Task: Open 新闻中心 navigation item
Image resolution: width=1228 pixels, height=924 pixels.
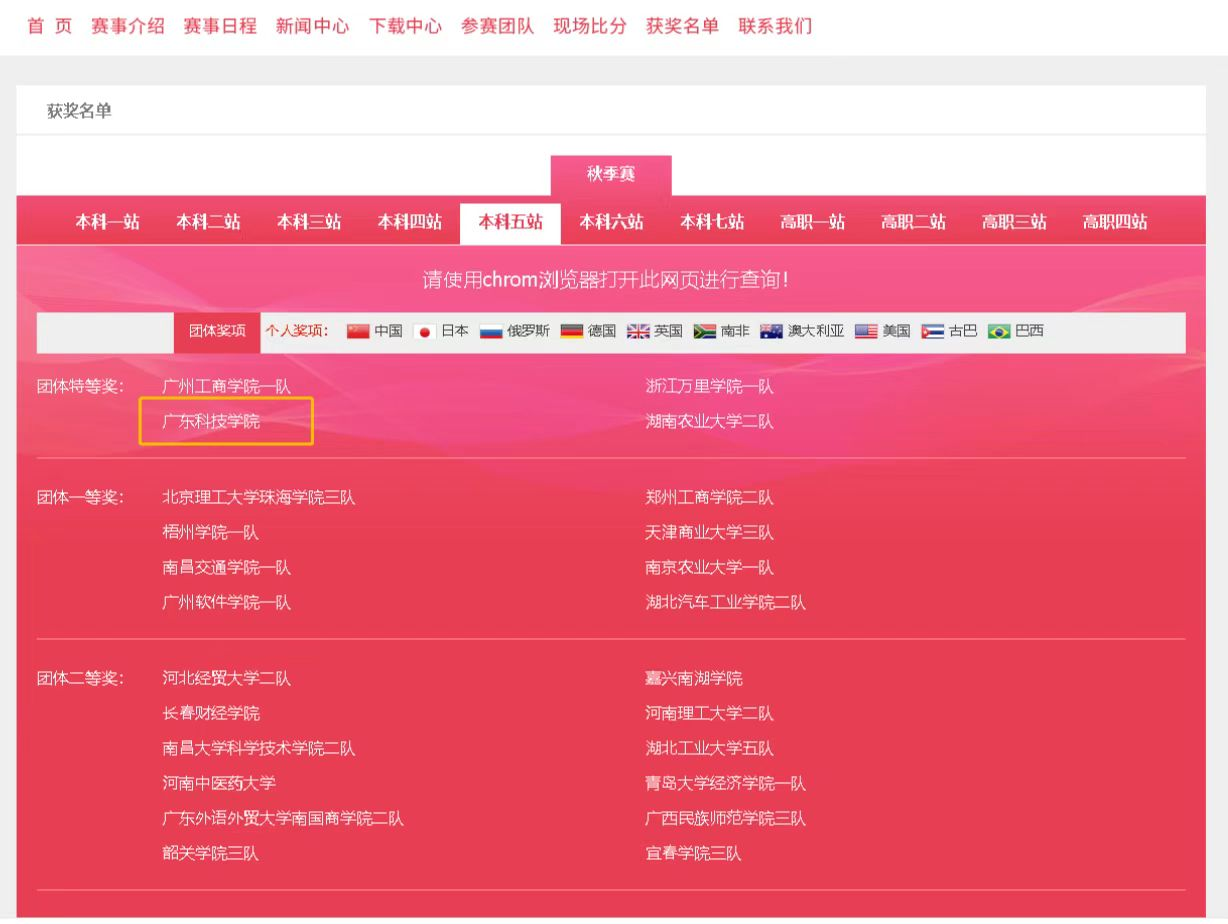Action: (x=313, y=26)
